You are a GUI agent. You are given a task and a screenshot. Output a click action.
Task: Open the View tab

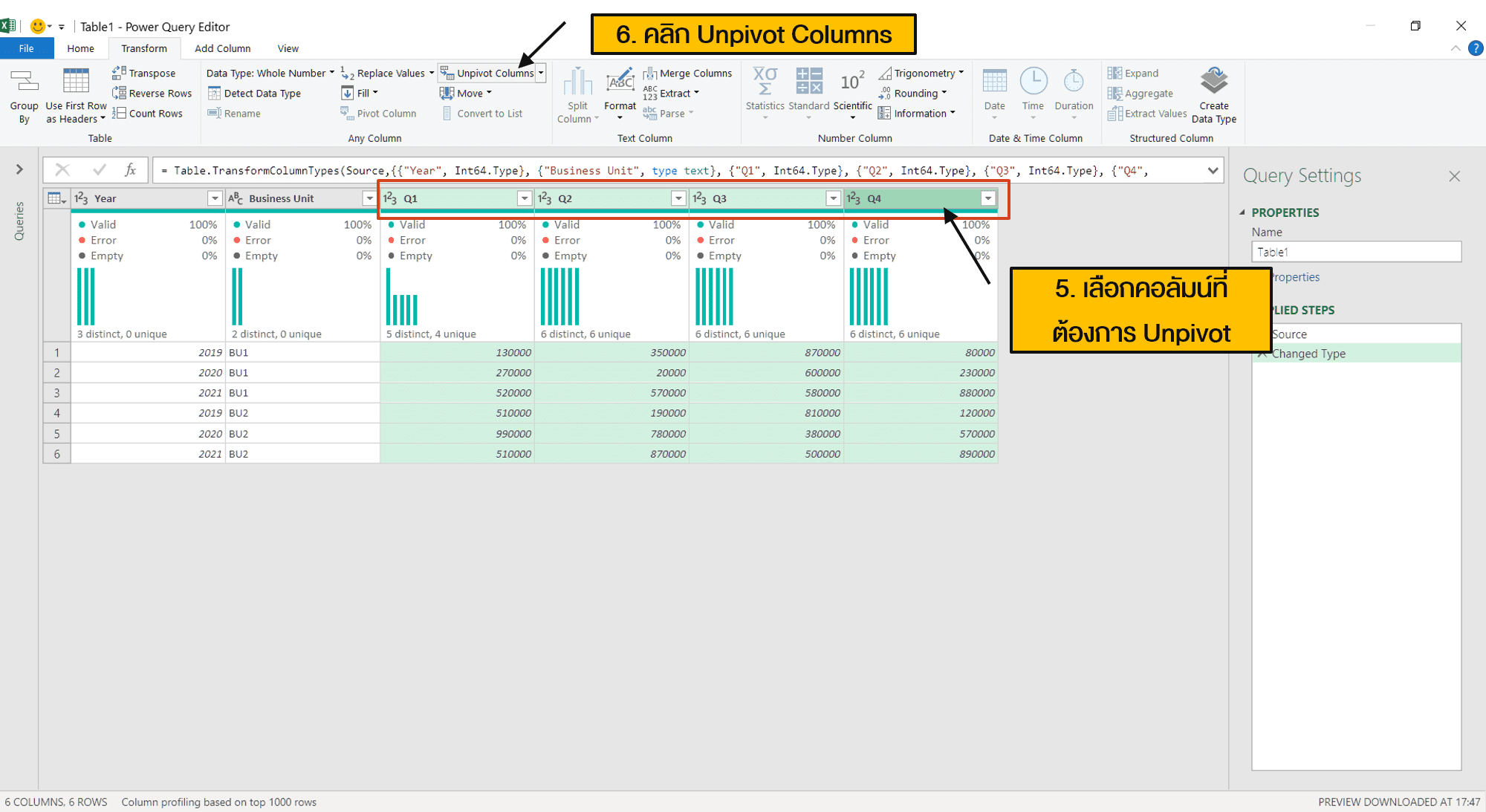coord(288,48)
